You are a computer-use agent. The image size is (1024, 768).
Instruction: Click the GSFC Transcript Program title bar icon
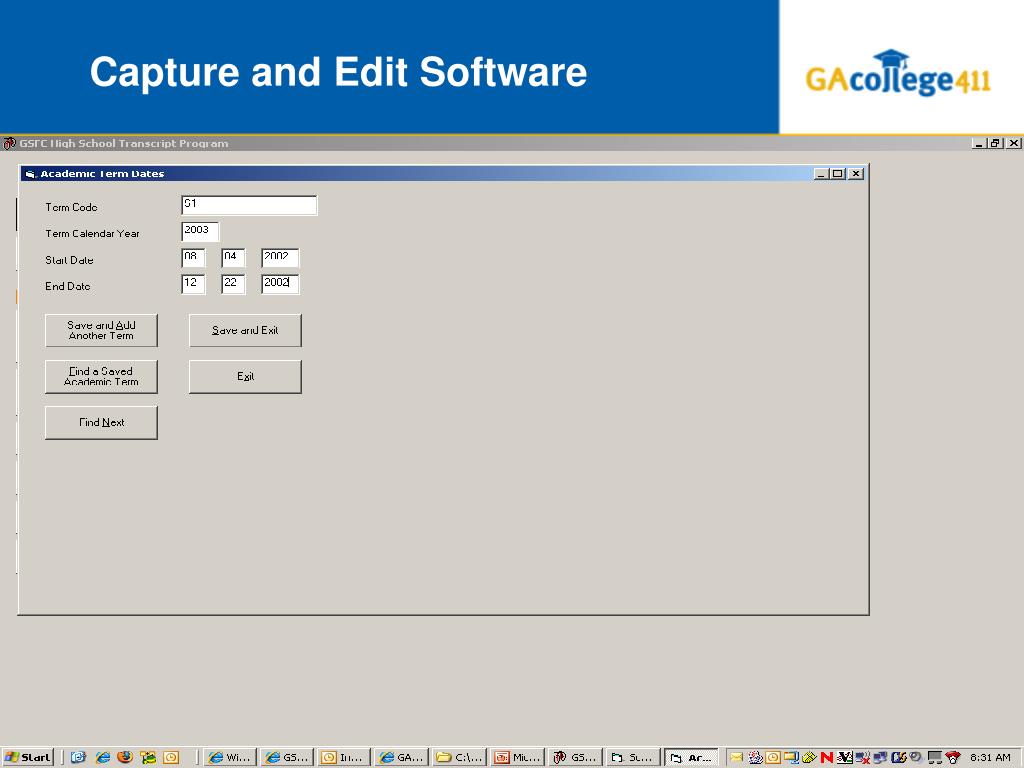9,143
